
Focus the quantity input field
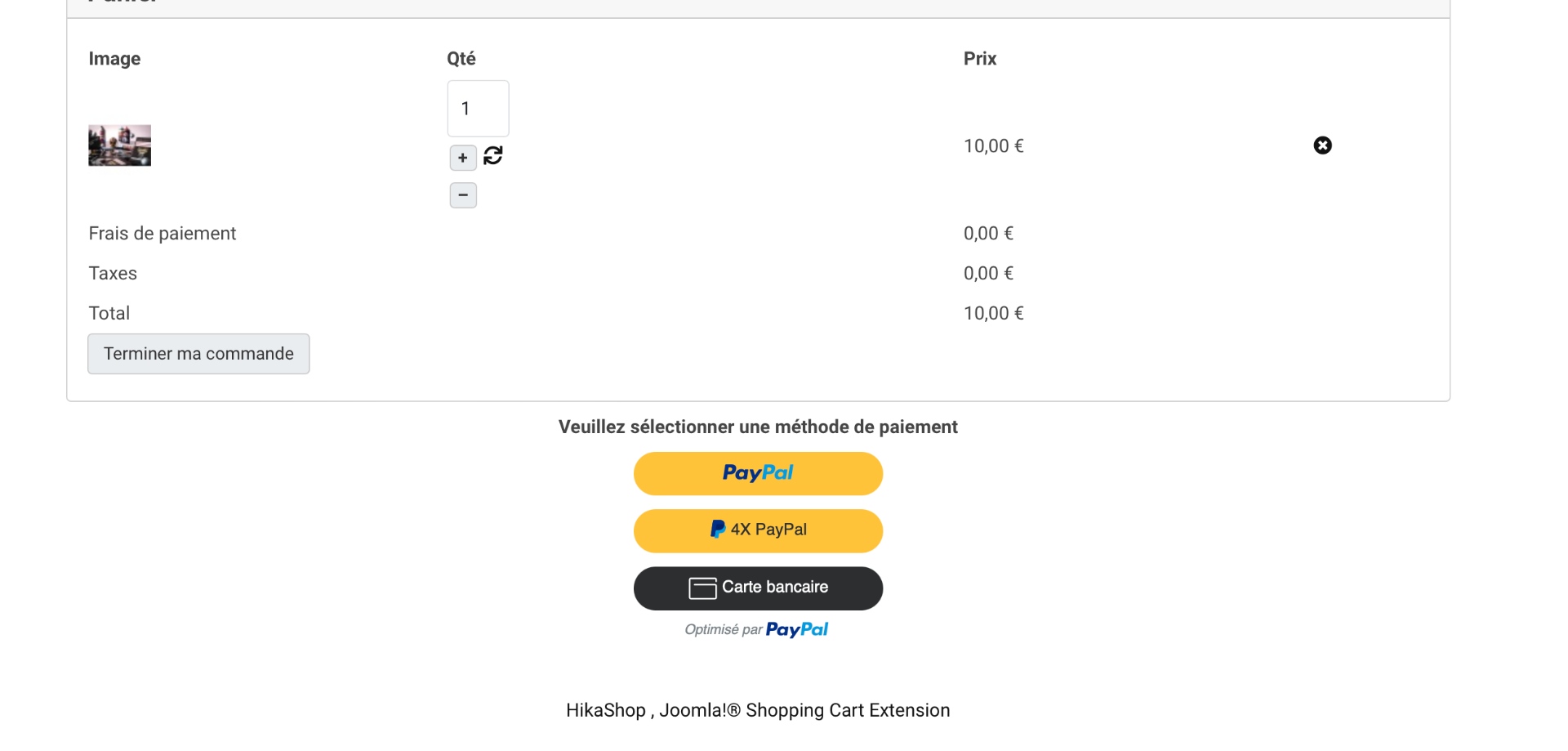478,109
